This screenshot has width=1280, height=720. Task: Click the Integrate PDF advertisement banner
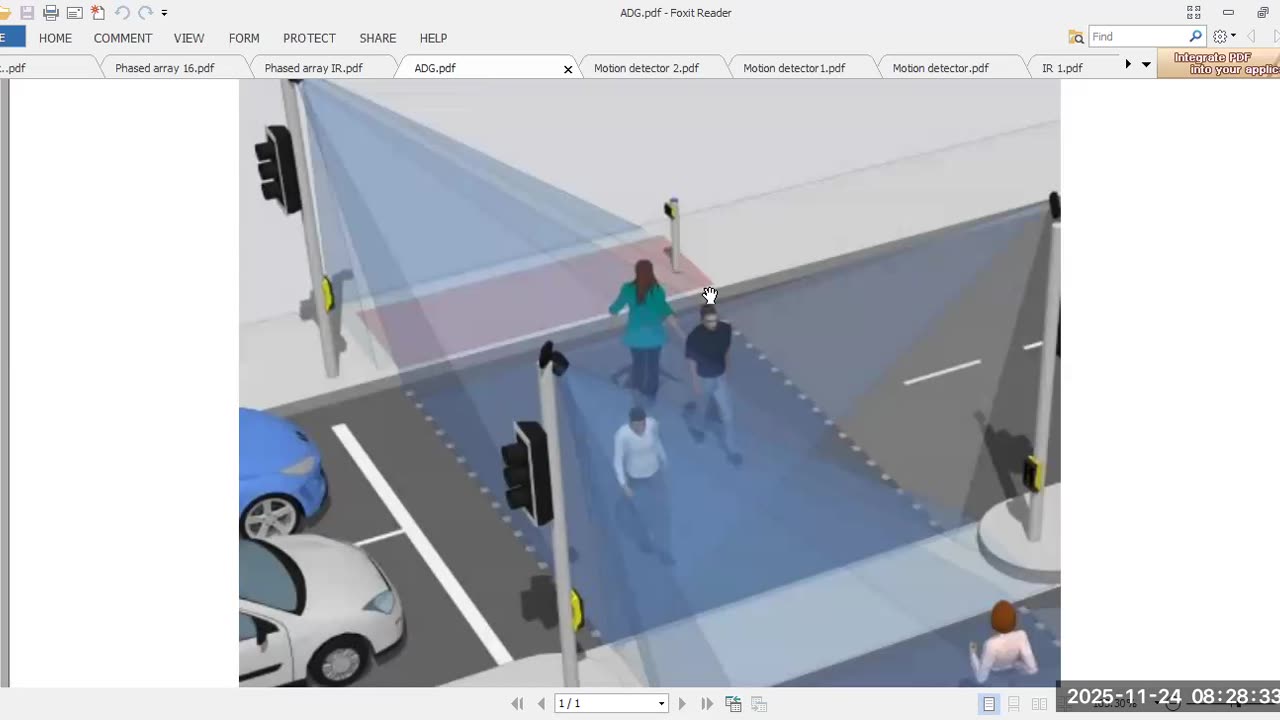tap(1218, 64)
